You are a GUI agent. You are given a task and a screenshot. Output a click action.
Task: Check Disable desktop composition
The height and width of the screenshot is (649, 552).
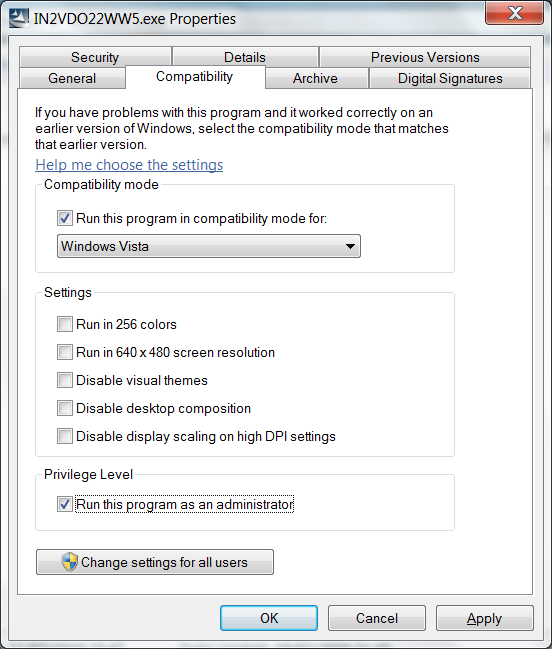click(x=65, y=408)
